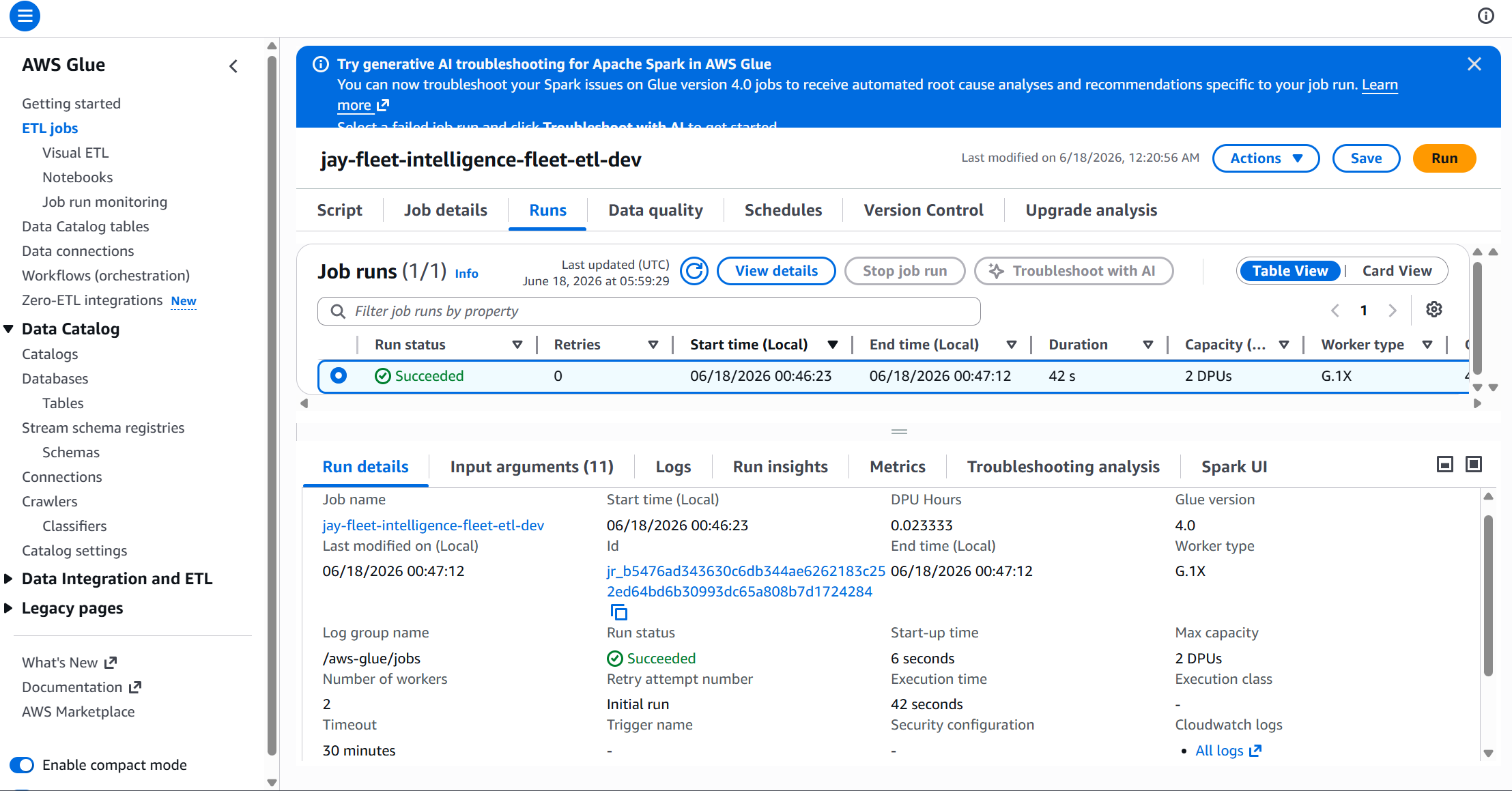This screenshot has height=791, width=1512.
Task: Toggle Enable compact mode switch
Action: coord(22,765)
